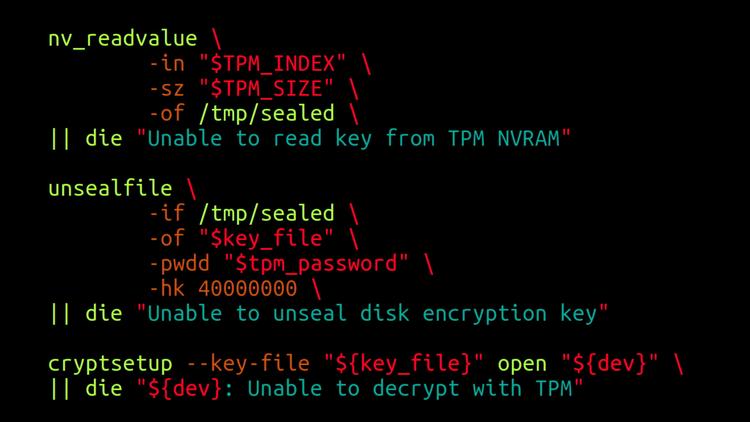
Task: Click /tmp/sealed after the -if flag
Action: coord(266,213)
